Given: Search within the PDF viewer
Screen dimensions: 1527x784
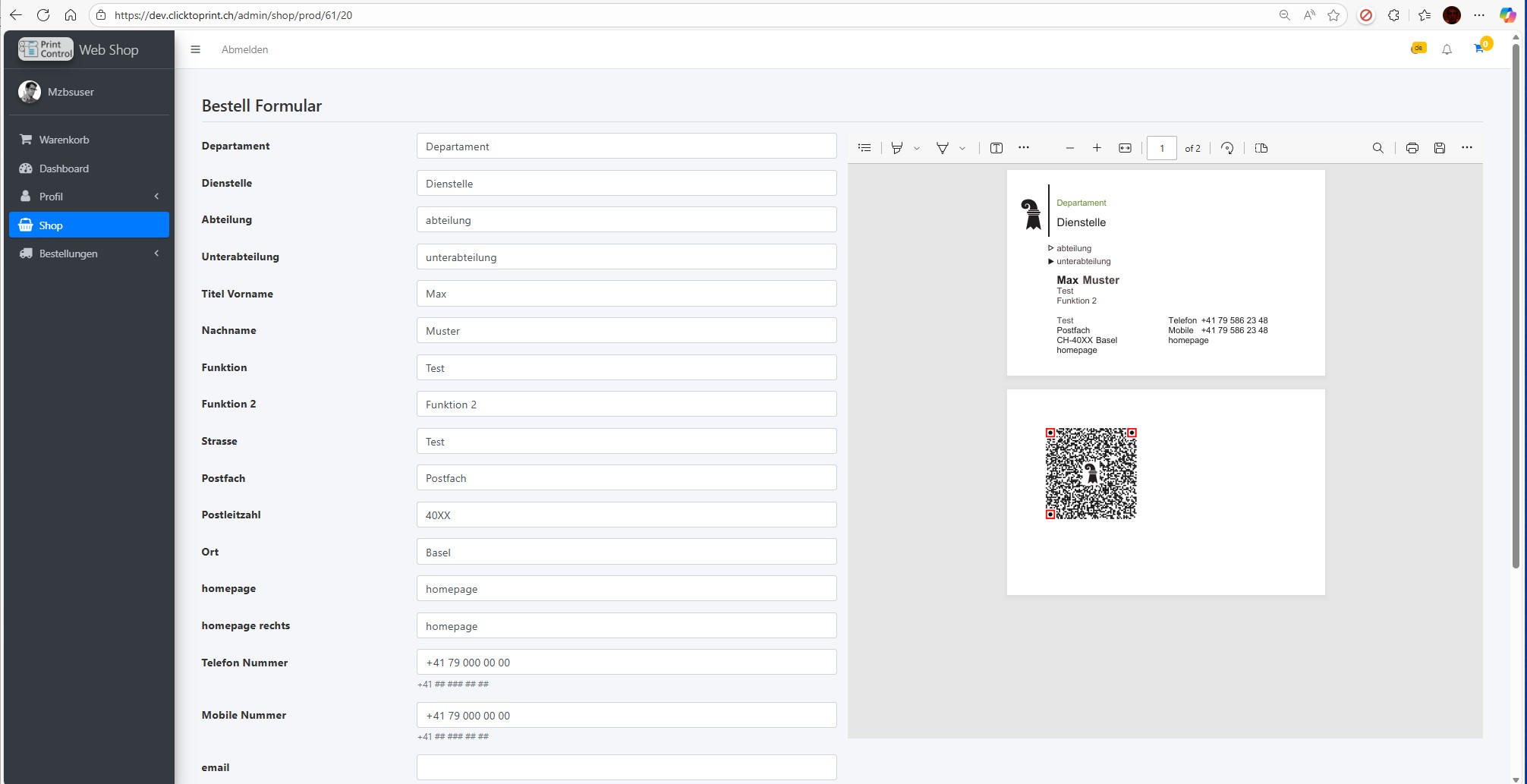Looking at the screenshot, I should [1377, 148].
